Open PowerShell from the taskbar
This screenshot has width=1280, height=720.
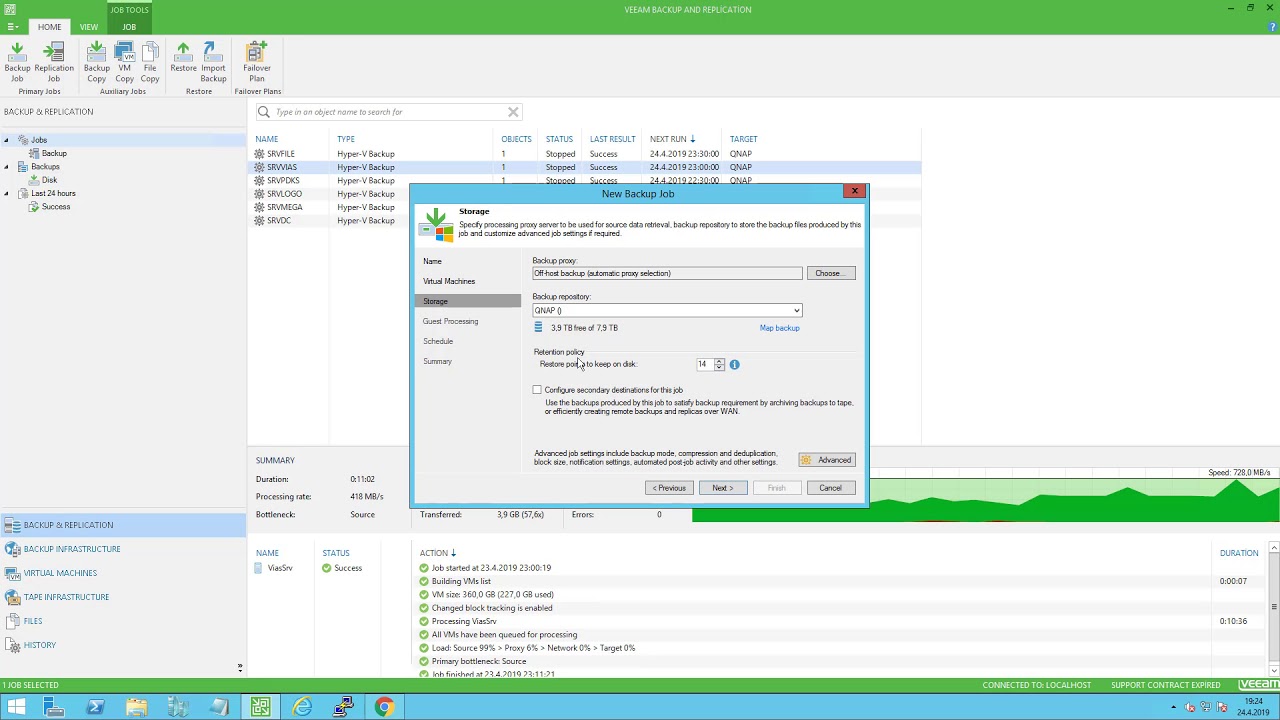coord(96,707)
